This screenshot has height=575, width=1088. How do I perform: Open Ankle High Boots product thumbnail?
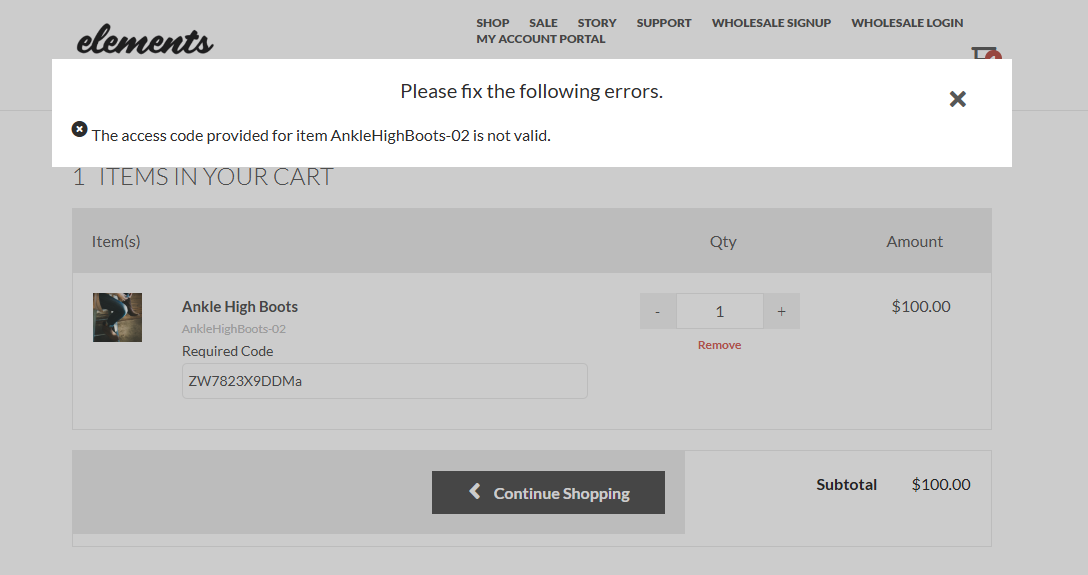click(x=117, y=317)
